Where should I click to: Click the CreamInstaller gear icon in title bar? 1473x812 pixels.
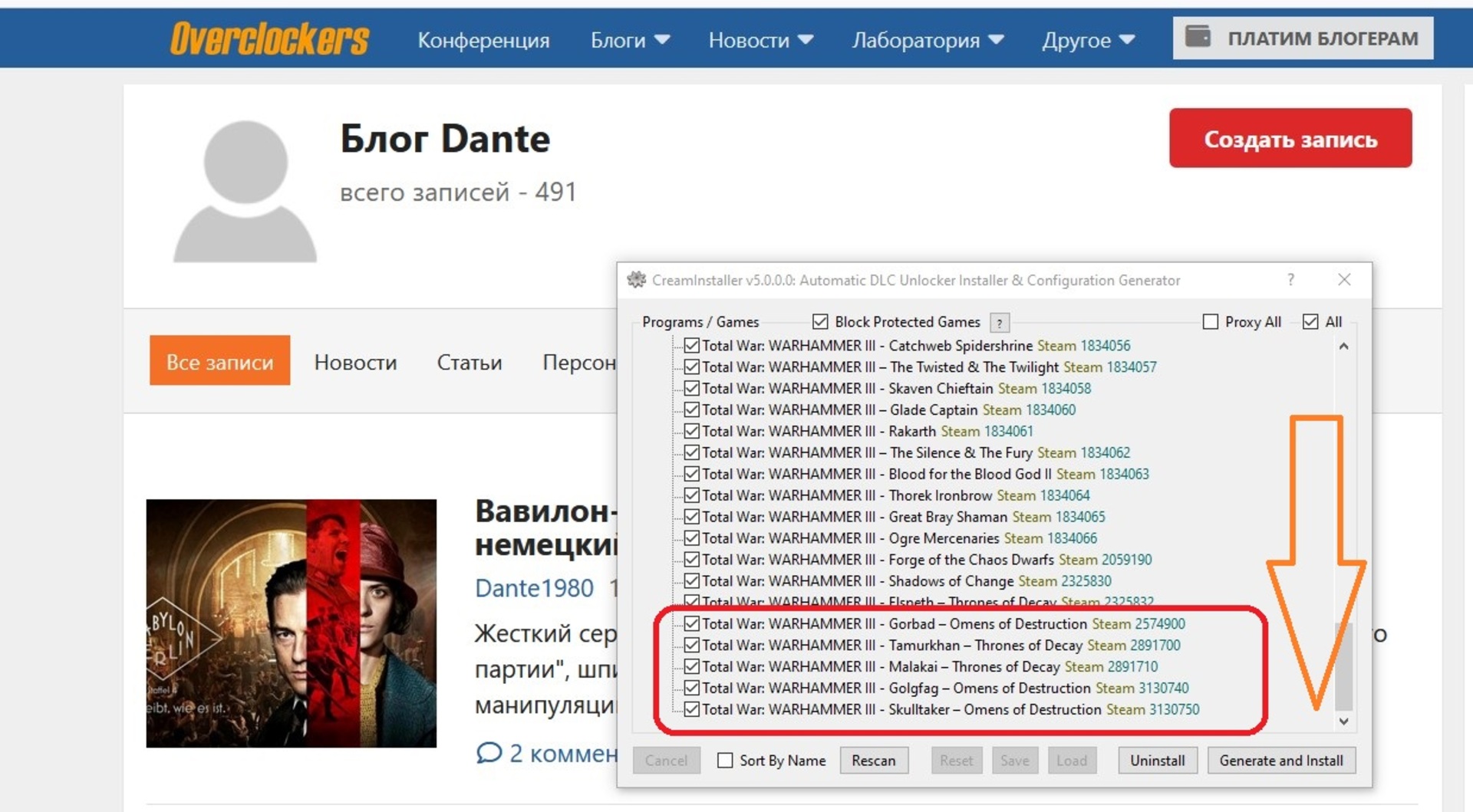click(637, 280)
